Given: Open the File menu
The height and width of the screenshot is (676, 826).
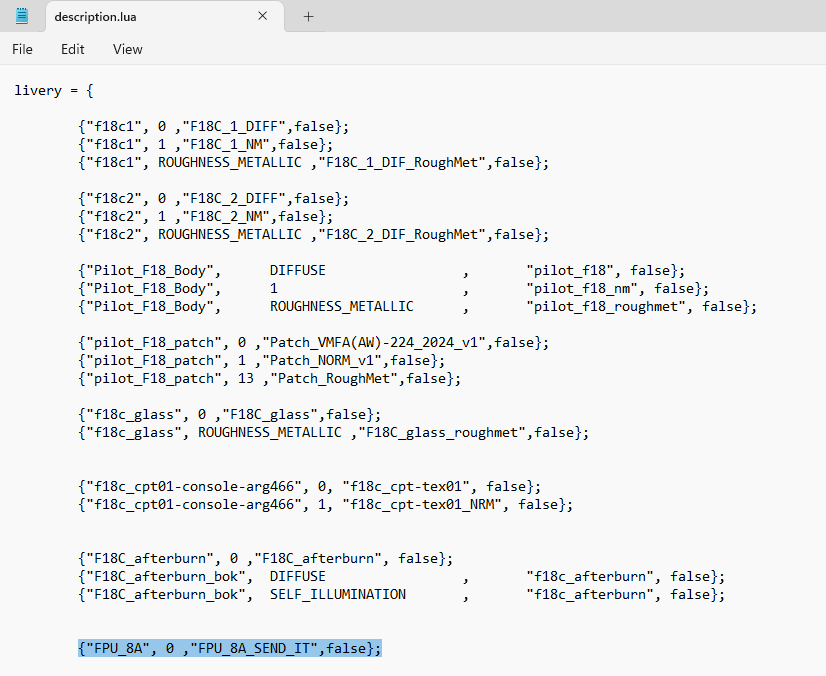Looking at the screenshot, I should (22, 49).
